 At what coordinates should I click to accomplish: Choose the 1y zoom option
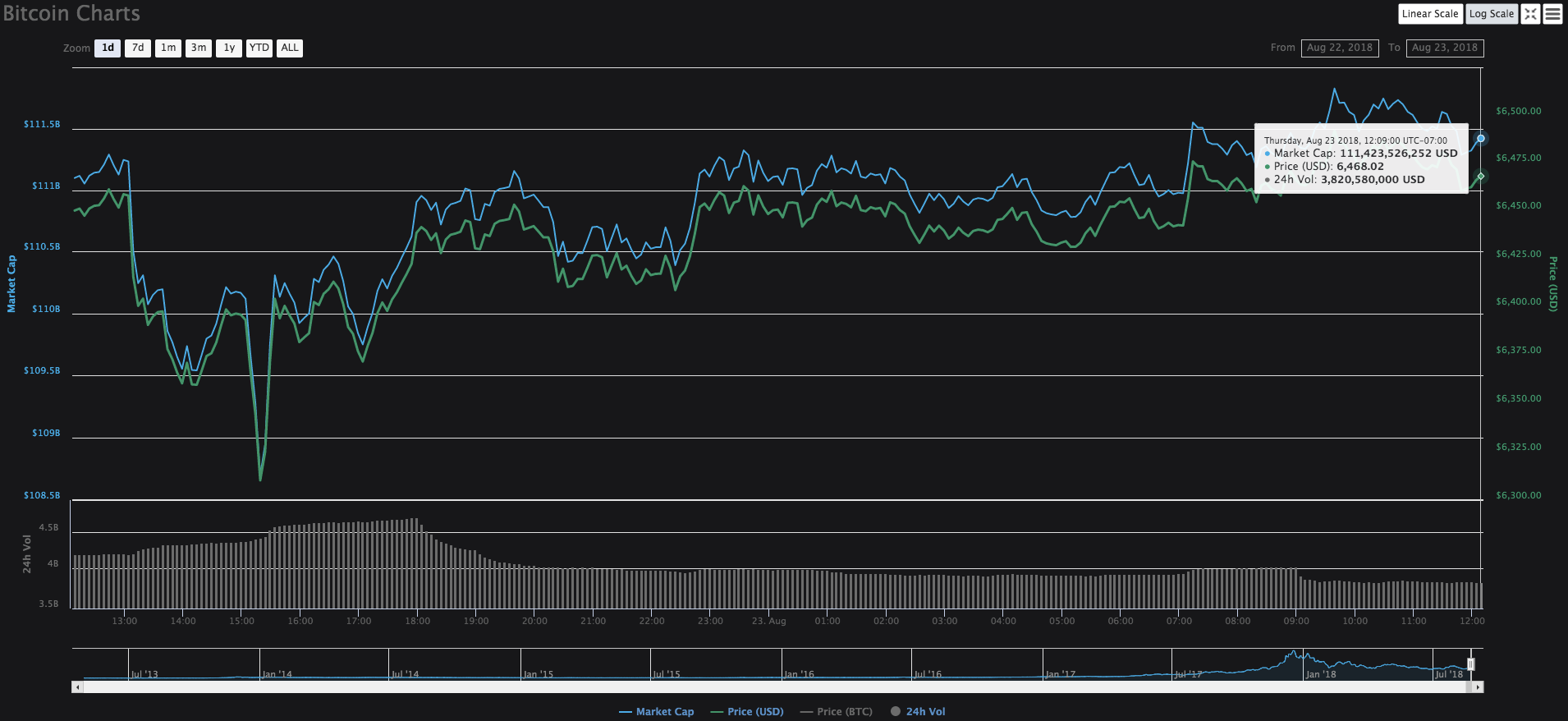point(229,48)
